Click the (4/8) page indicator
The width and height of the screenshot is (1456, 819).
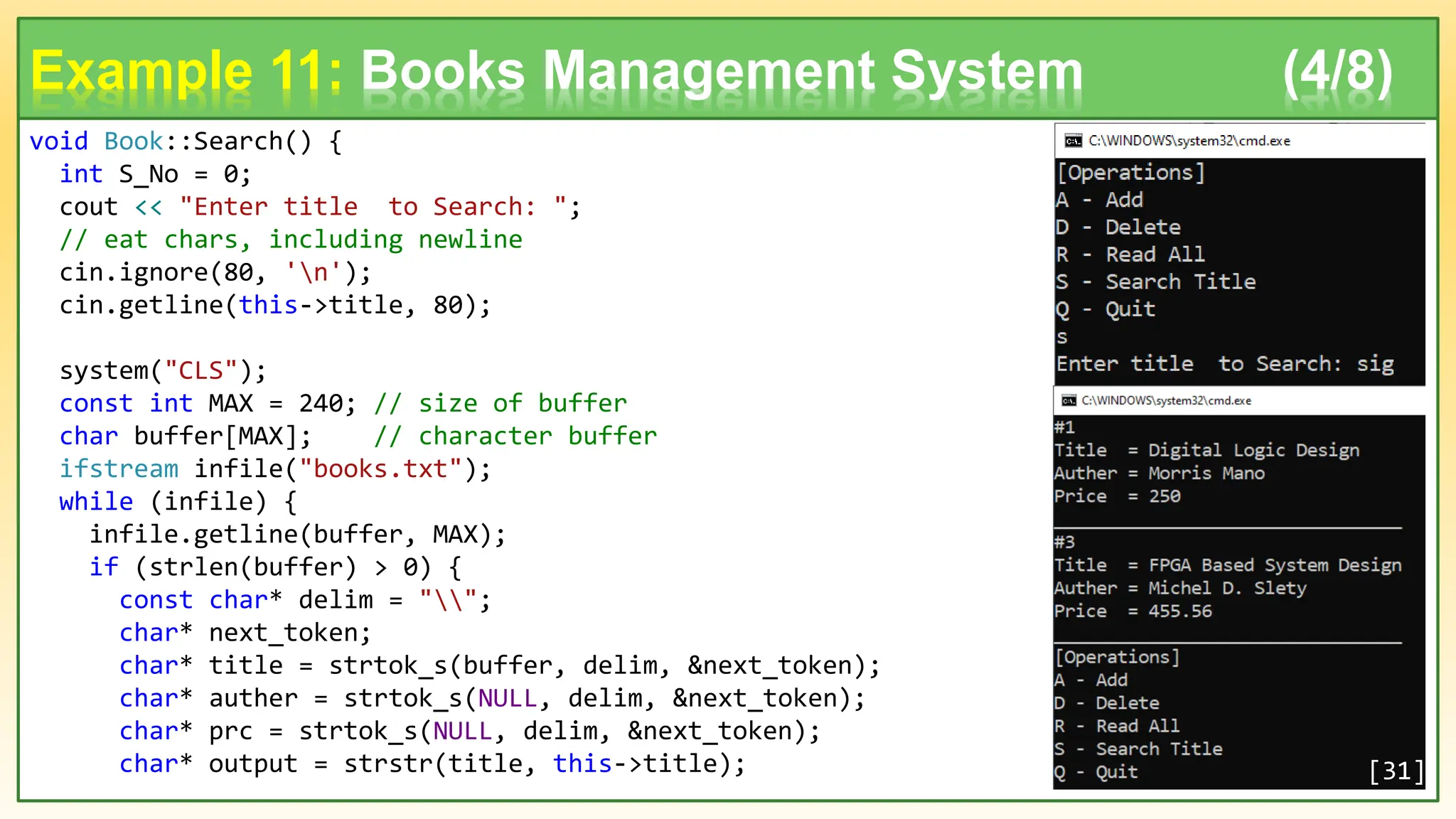tap(1337, 71)
